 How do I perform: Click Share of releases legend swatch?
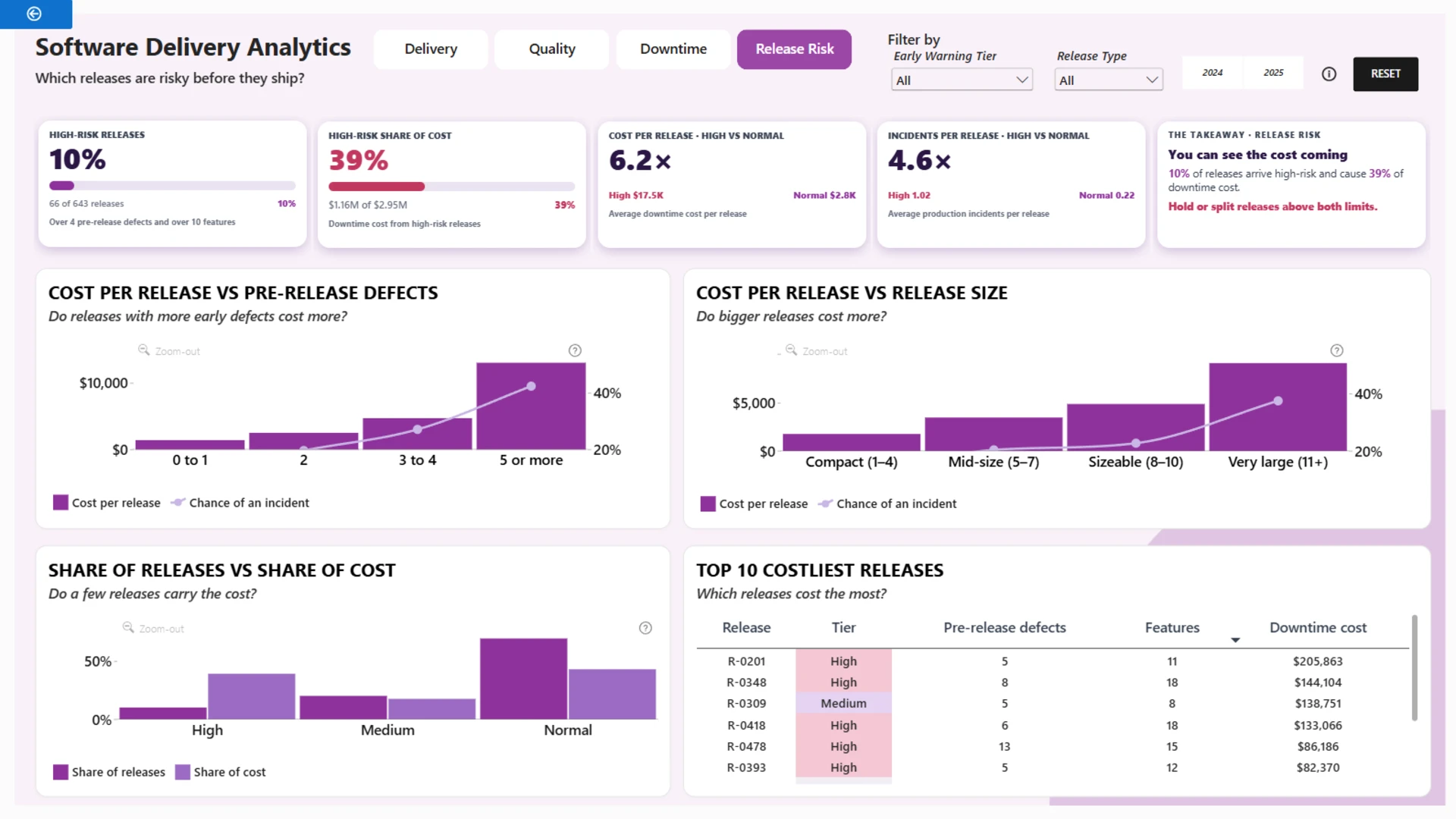pyautogui.click(x=61, y=772)
